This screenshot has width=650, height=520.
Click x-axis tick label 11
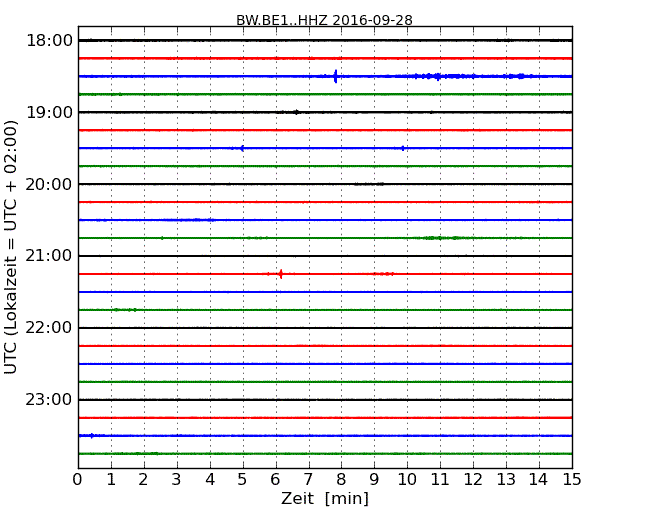[x=440, y=480]
